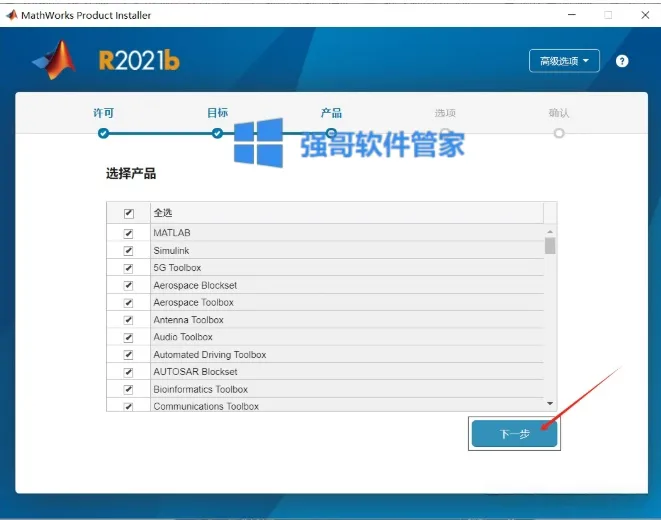
Task: Click the 许可 completed checkmark circle
Action: coord(103,134)
